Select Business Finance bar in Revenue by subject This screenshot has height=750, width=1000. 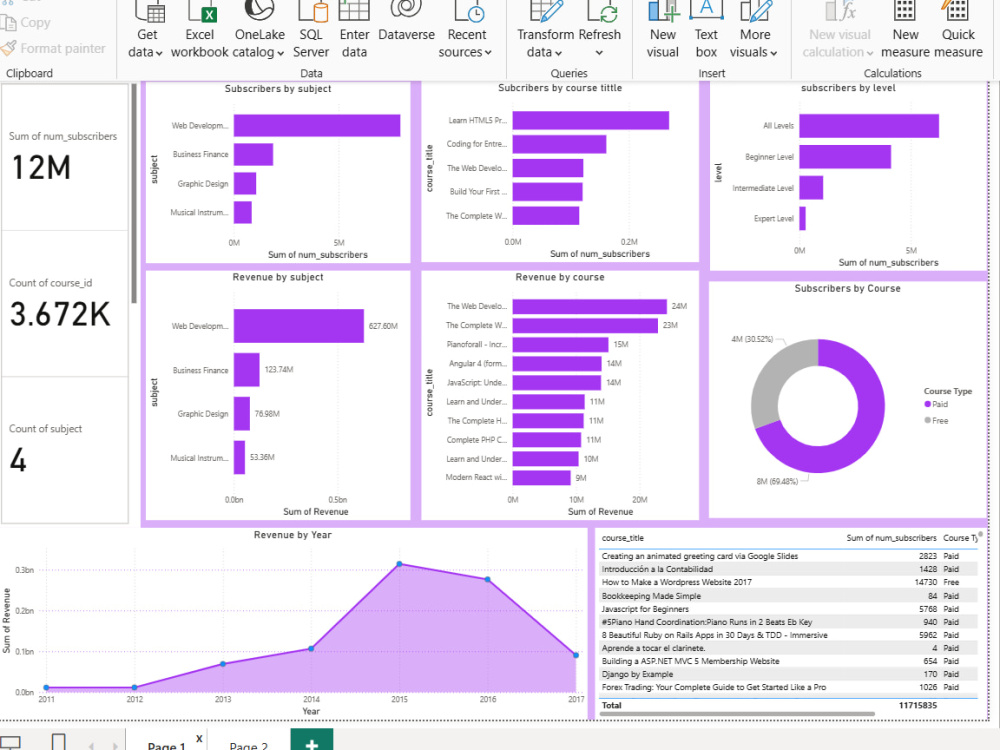click(x=246, y=370)
